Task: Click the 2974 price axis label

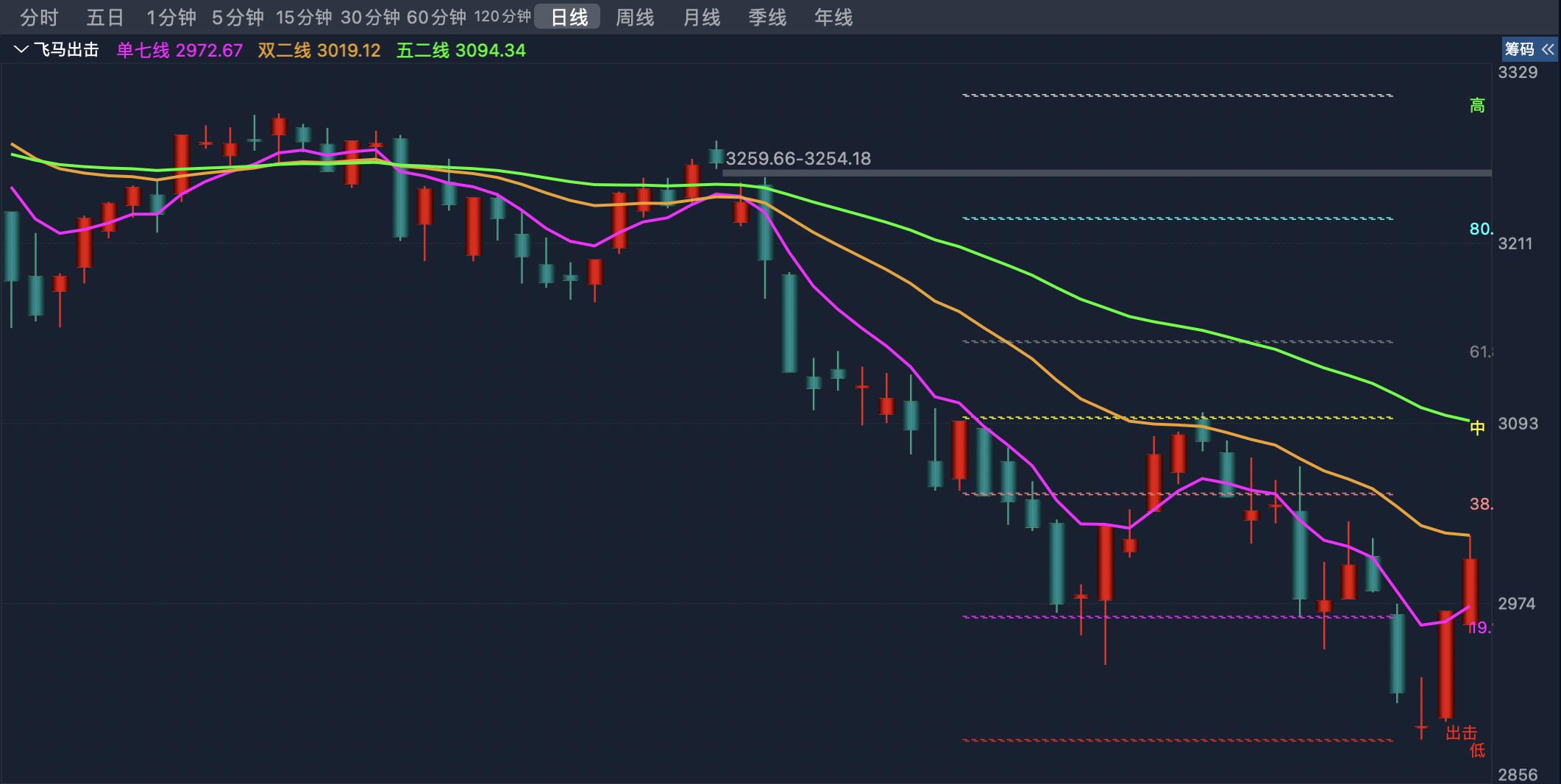Action: pos(1518,604)
